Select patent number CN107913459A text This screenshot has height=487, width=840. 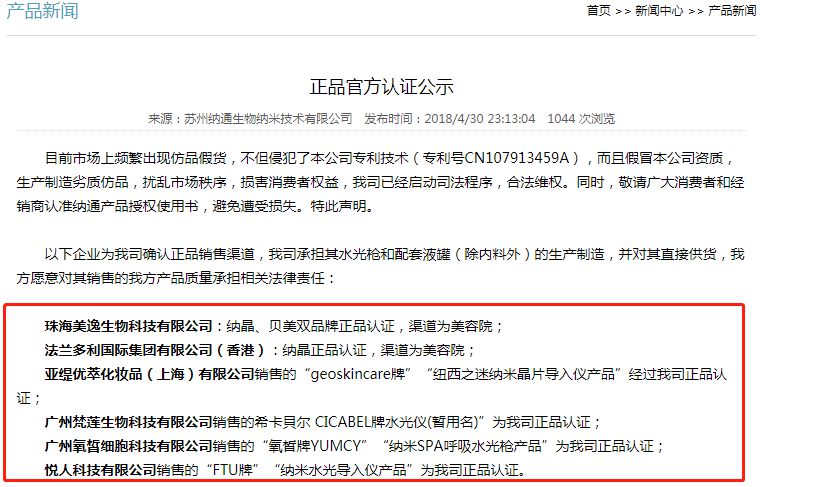point(516,158)
